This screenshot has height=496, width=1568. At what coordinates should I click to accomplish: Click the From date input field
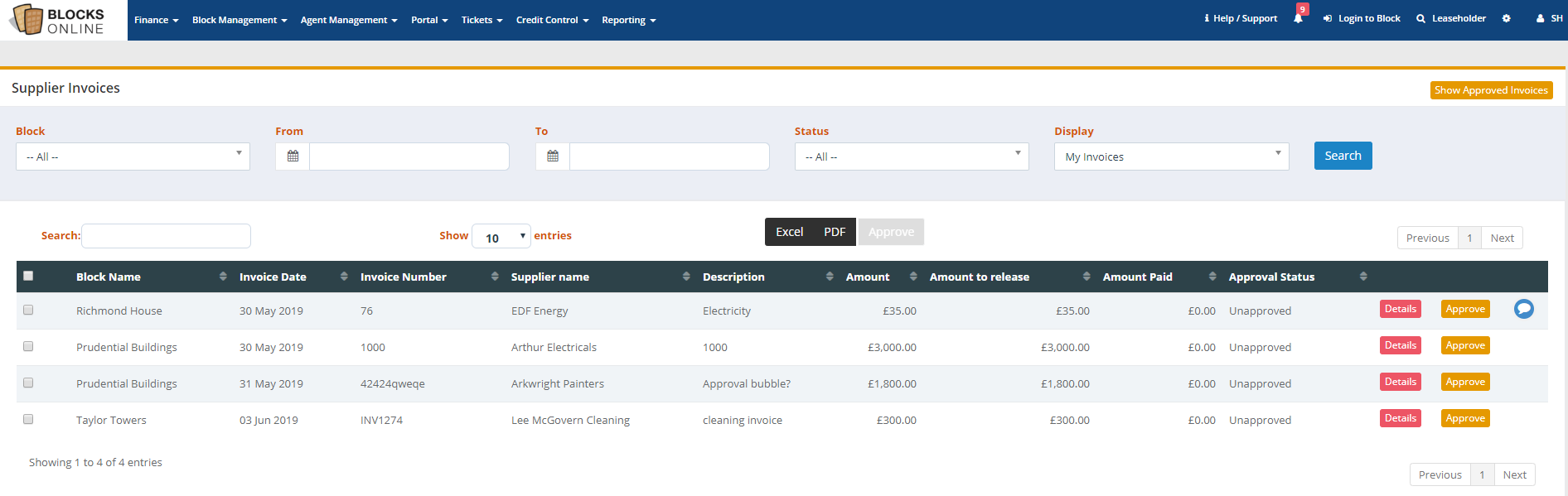tap(409, 157)
